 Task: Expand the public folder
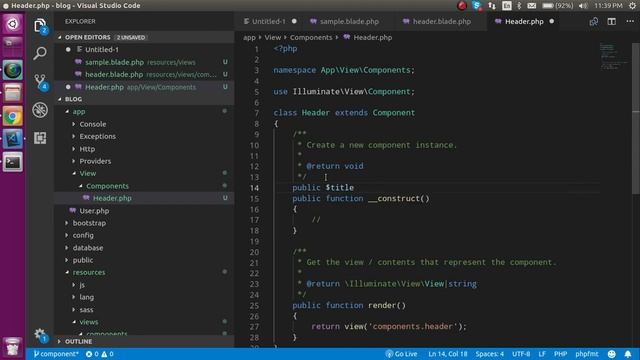click(x=83, y=260)
